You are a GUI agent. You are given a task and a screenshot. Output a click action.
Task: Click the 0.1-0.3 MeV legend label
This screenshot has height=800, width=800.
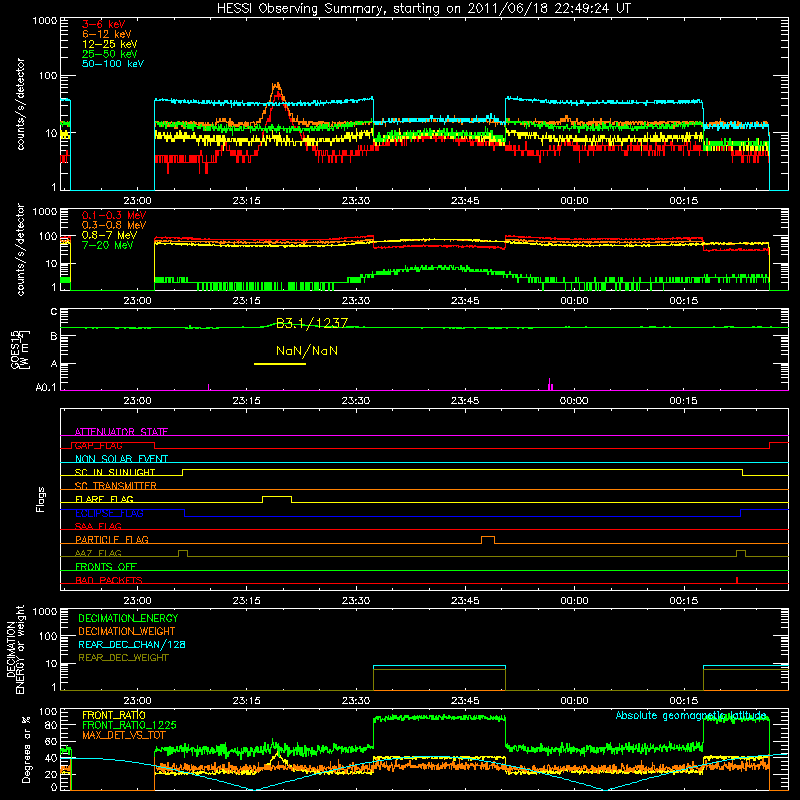(x=114, y=215)
